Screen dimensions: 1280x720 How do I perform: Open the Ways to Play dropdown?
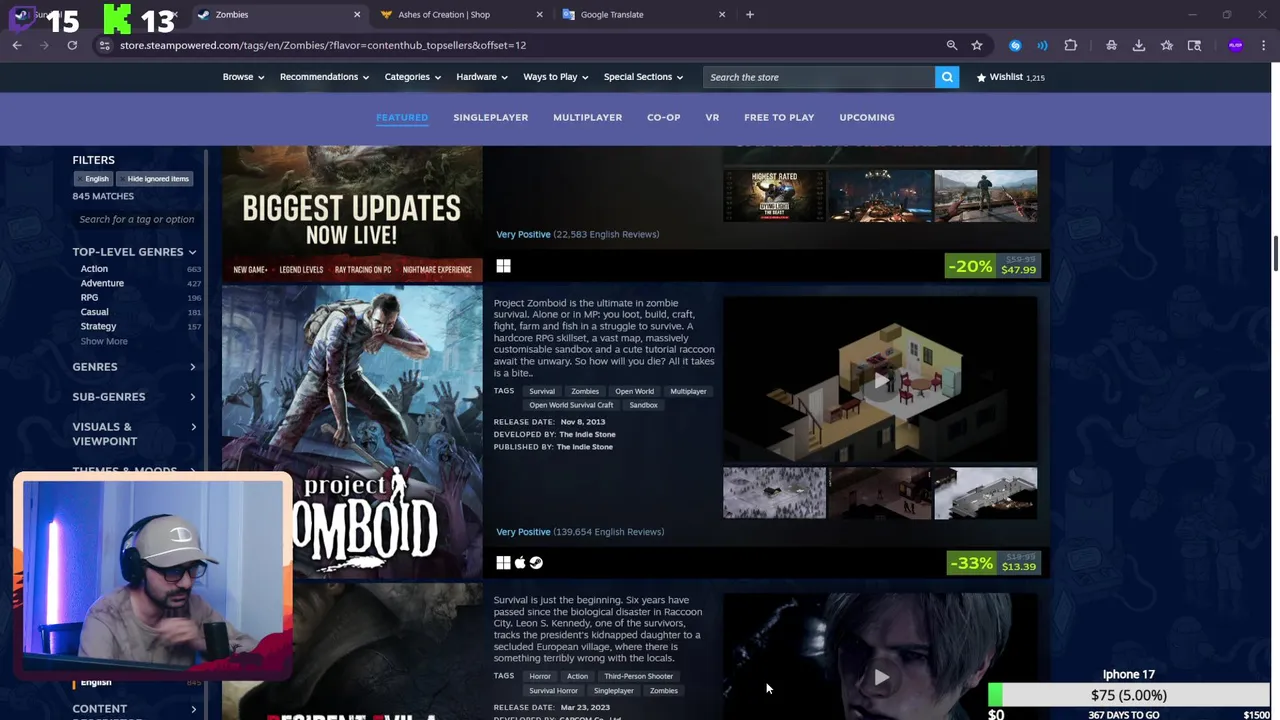556,77
